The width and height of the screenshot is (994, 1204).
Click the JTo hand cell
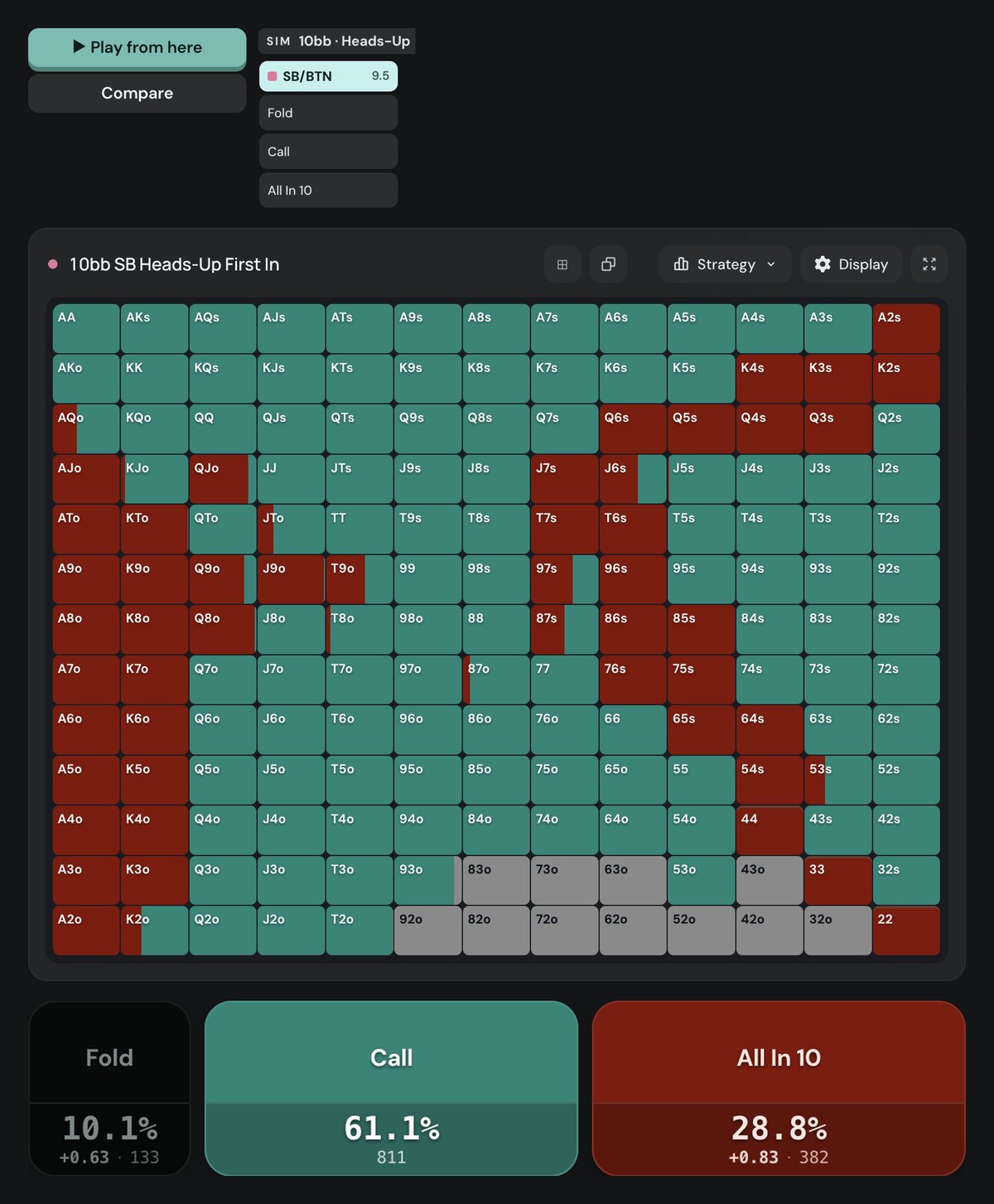click(x=291, y=529)
